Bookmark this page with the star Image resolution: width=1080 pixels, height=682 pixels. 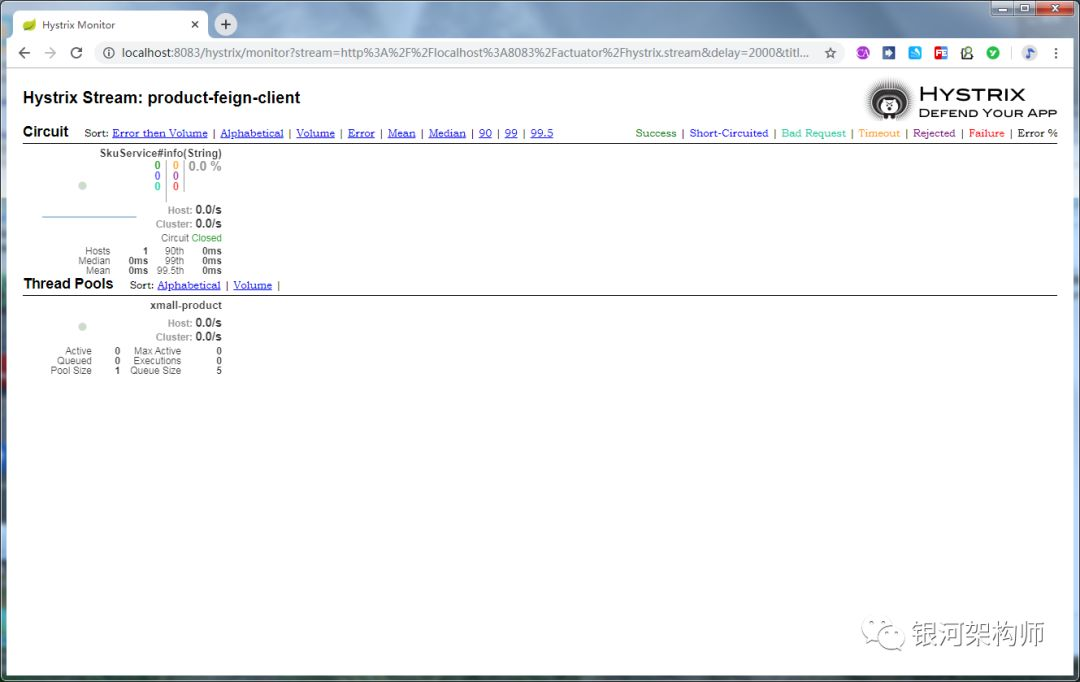click(831, 53)
